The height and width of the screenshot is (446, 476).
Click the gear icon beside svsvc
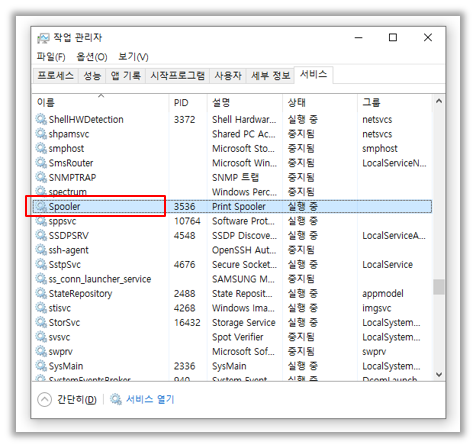coord(41,337)
